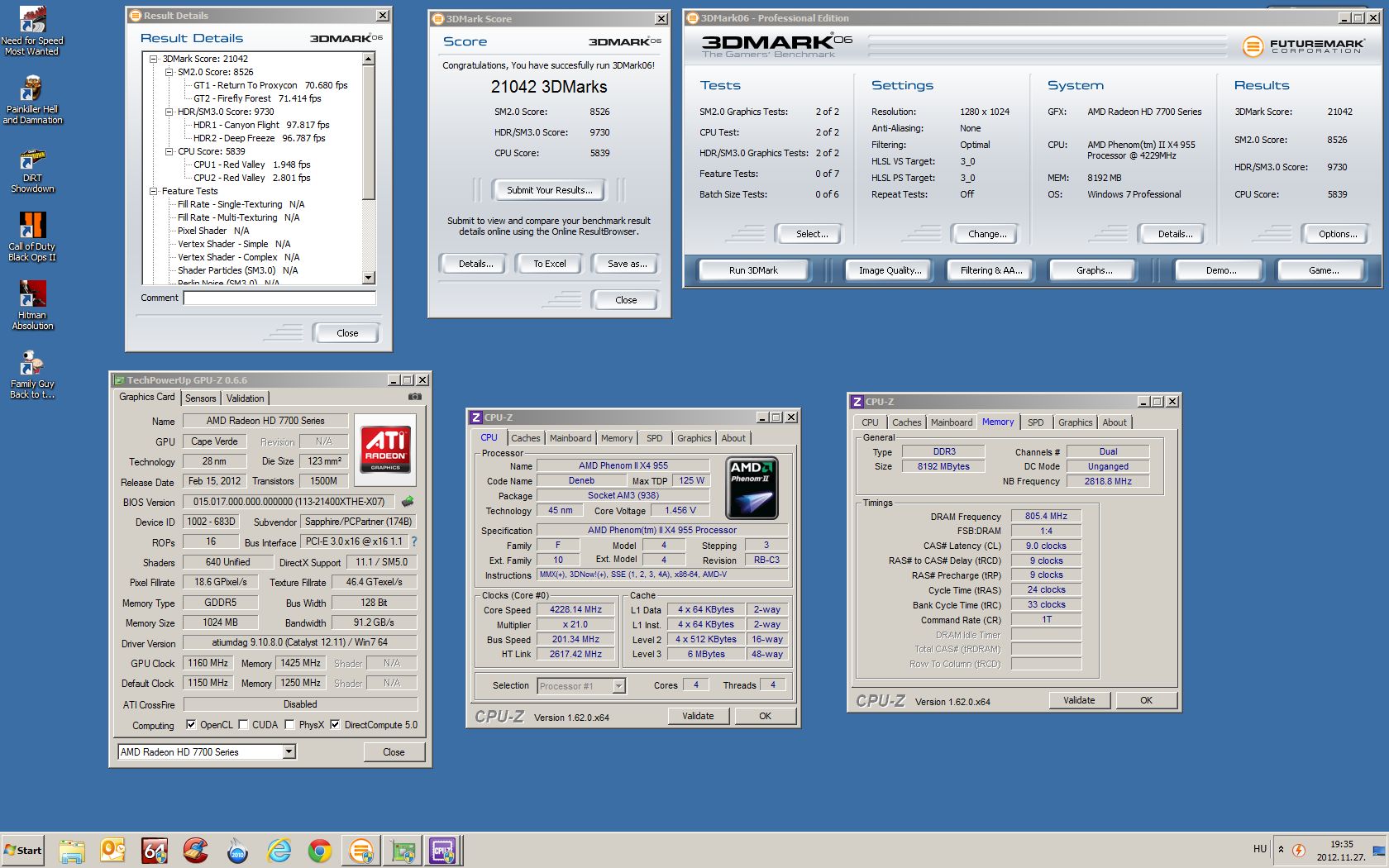Open the GPU selection dropdown in GPU-Z
This screenshot has height=868, width=1389.
(x=289, y=751)
